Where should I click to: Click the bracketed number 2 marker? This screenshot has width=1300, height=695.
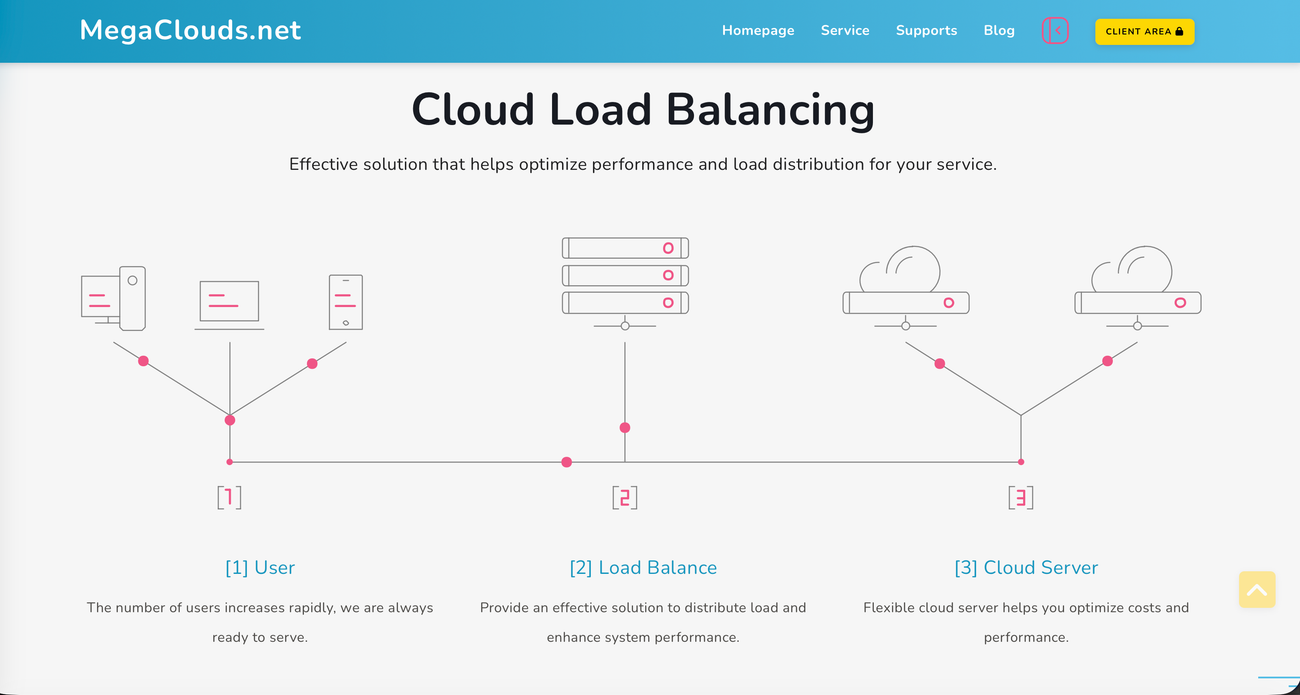coord(625,497)
